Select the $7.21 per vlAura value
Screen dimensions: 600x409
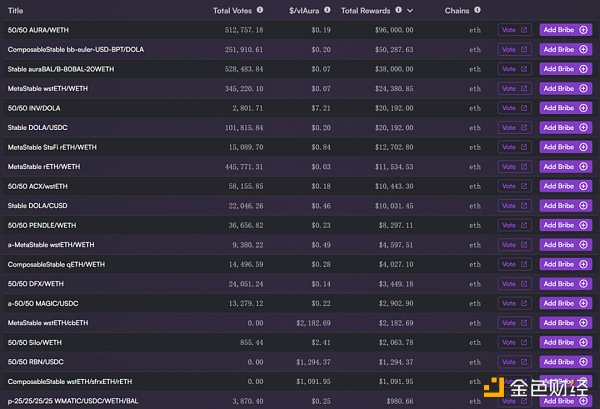[321, 108]
